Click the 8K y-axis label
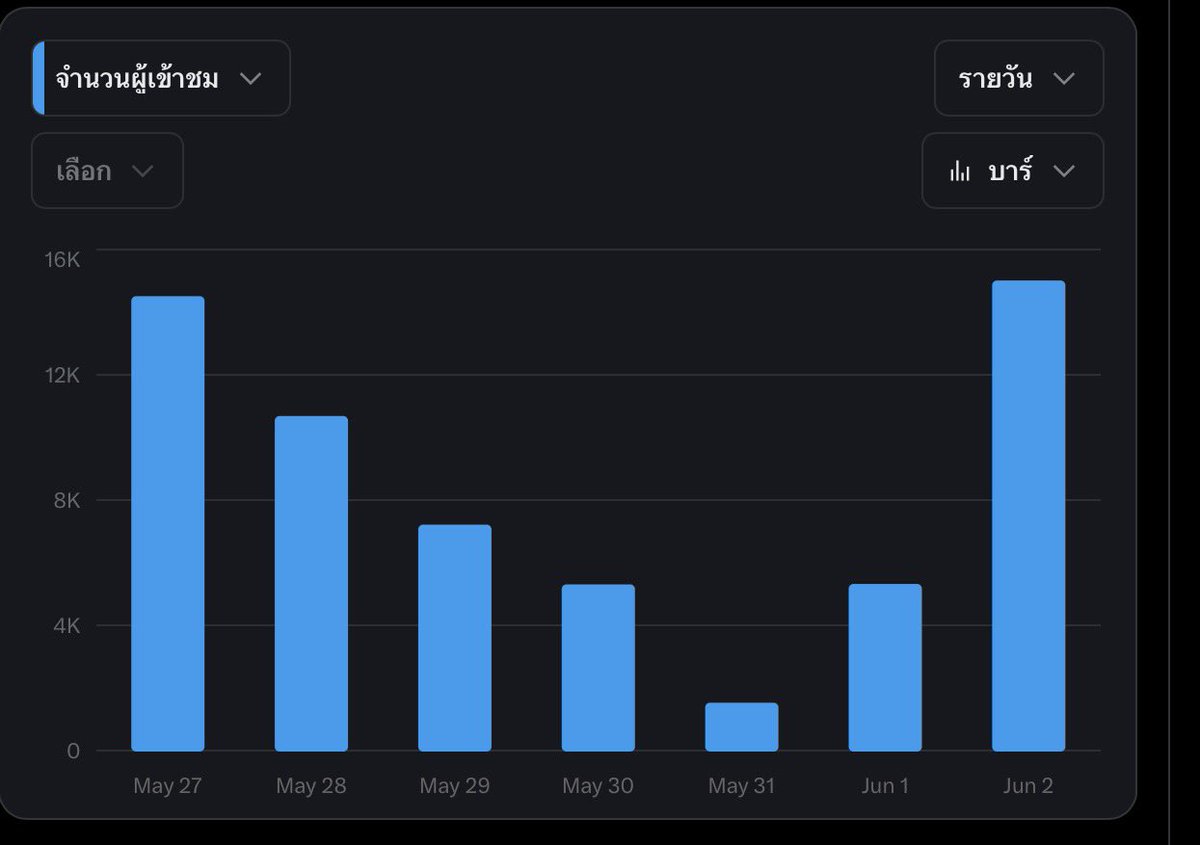Viewport: 1200px width, 845px height. coord(67,501)
